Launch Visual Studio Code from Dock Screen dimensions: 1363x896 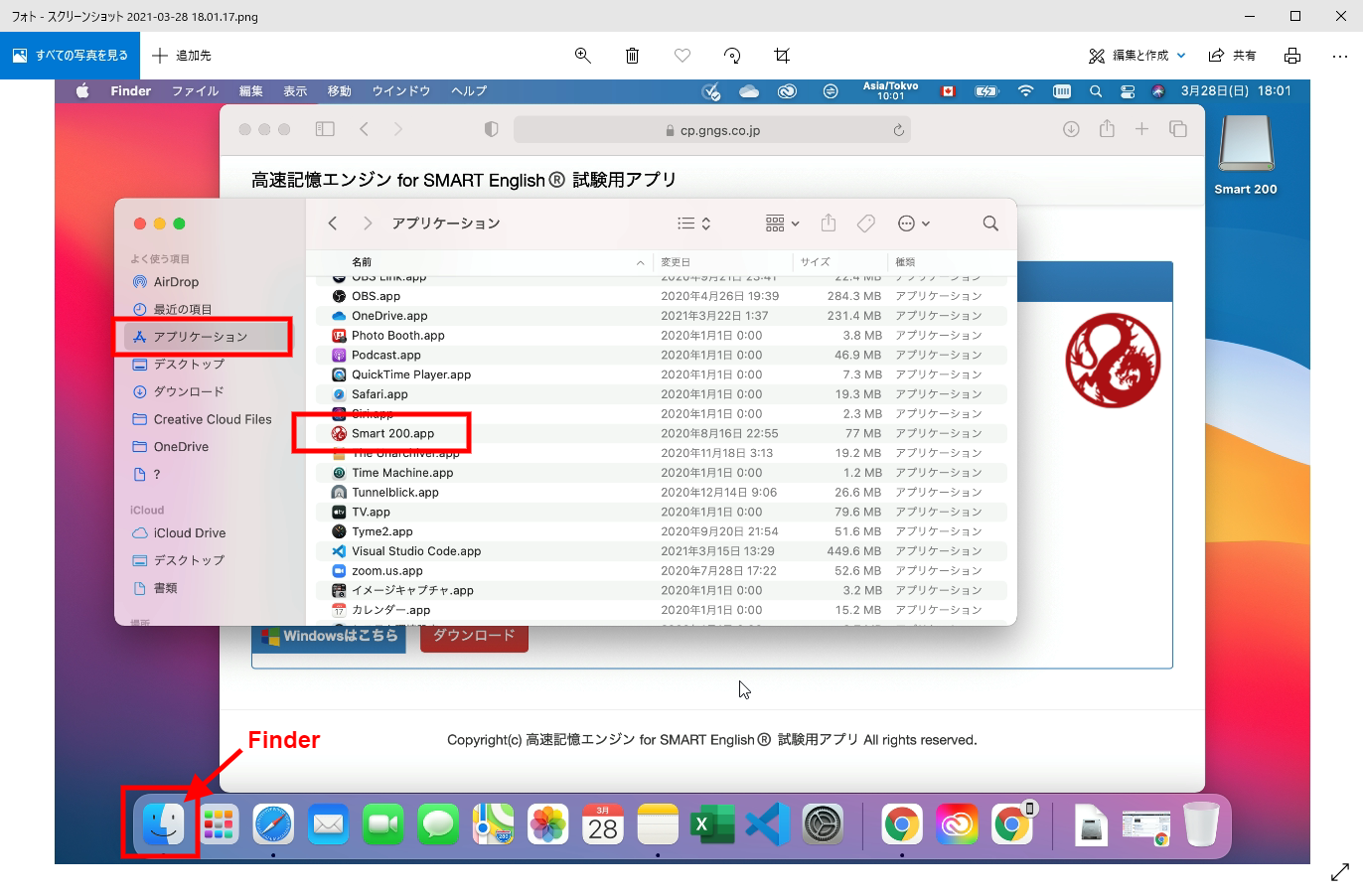point(767,823)
